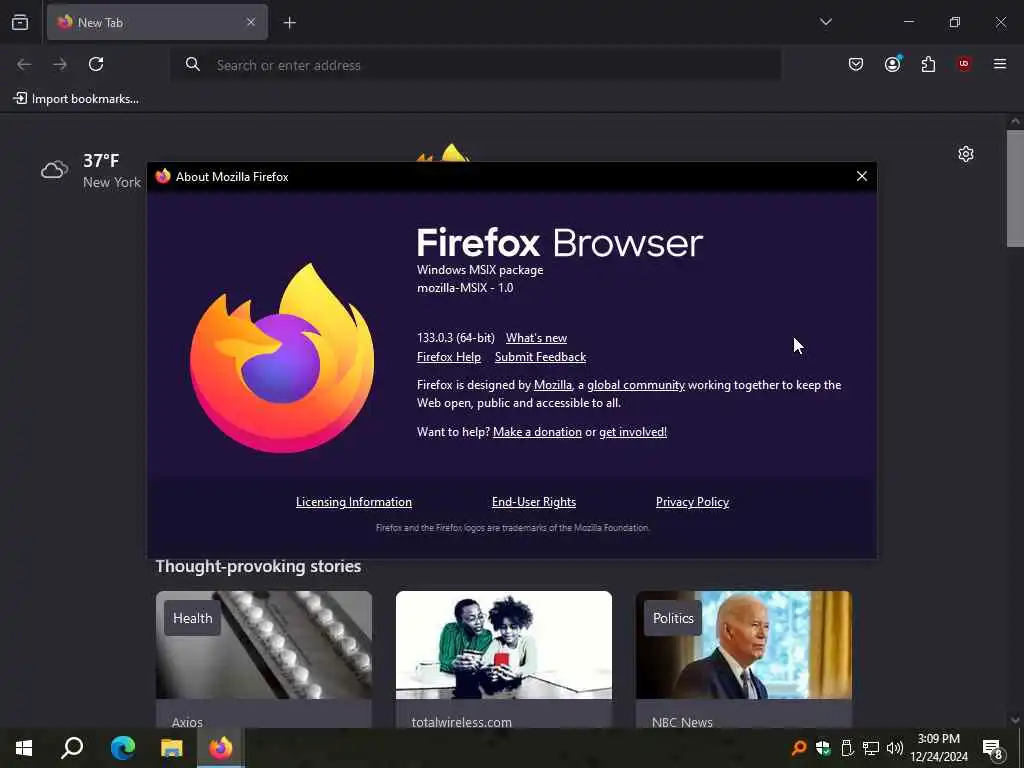This screenshot has width=1024, height=768.
Task: Click the 133.0.3 (64-bit) version text
Action: 456,338
